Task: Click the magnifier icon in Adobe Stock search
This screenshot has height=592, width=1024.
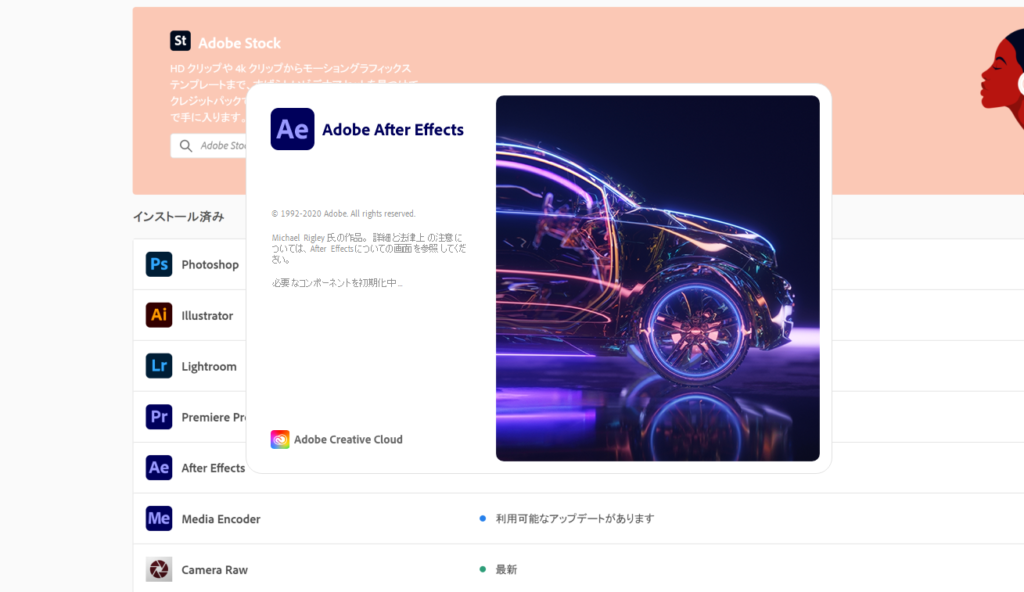Action: click(x=186, y=146)
